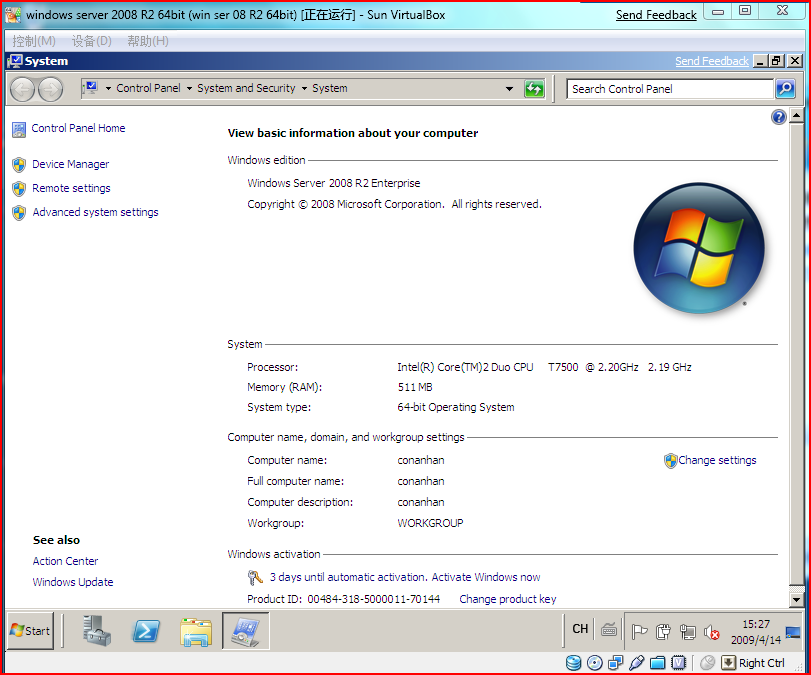Click the Change settings shield icon

[670, 460]
